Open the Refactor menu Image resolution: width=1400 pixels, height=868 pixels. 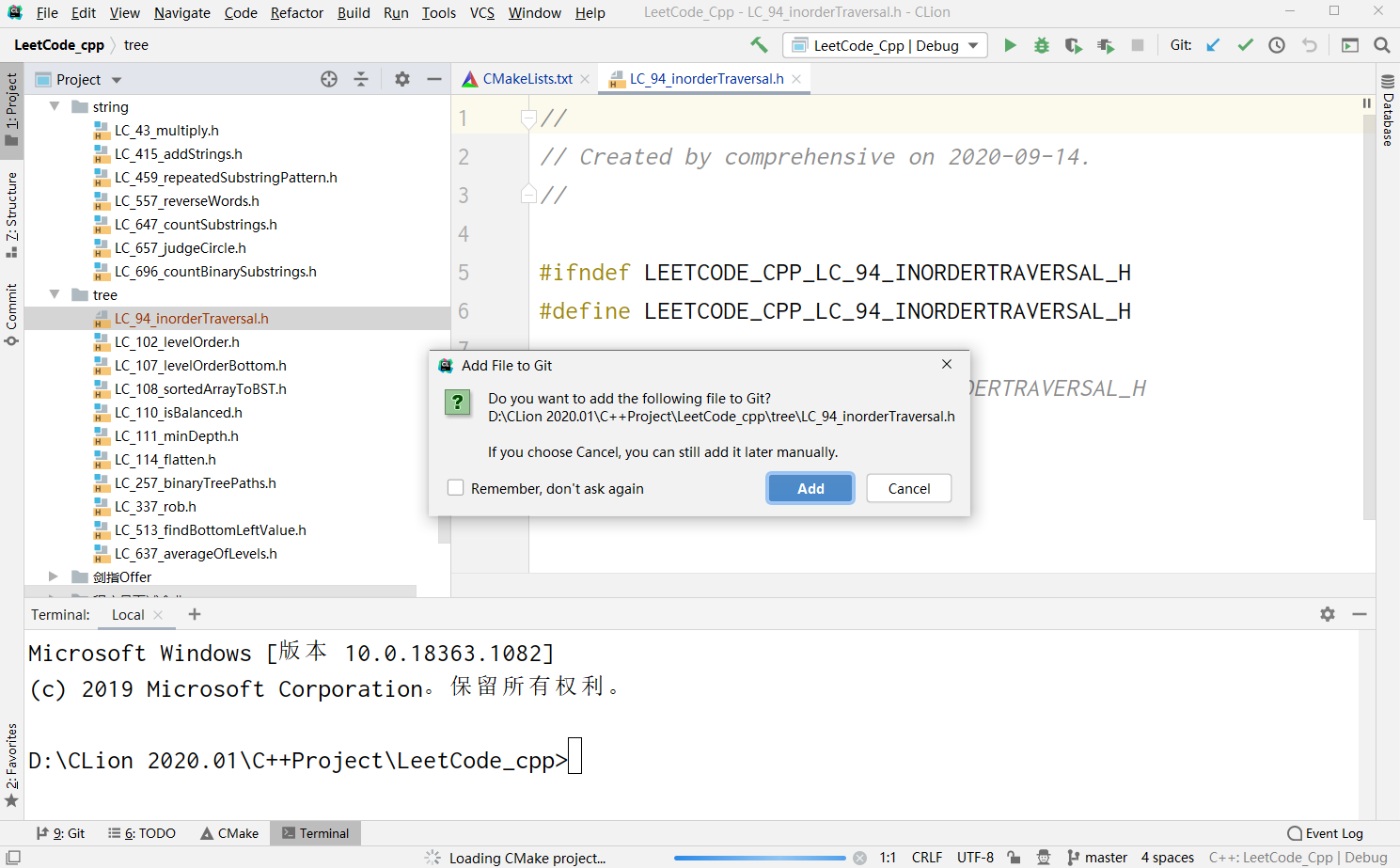pos(297,12)
